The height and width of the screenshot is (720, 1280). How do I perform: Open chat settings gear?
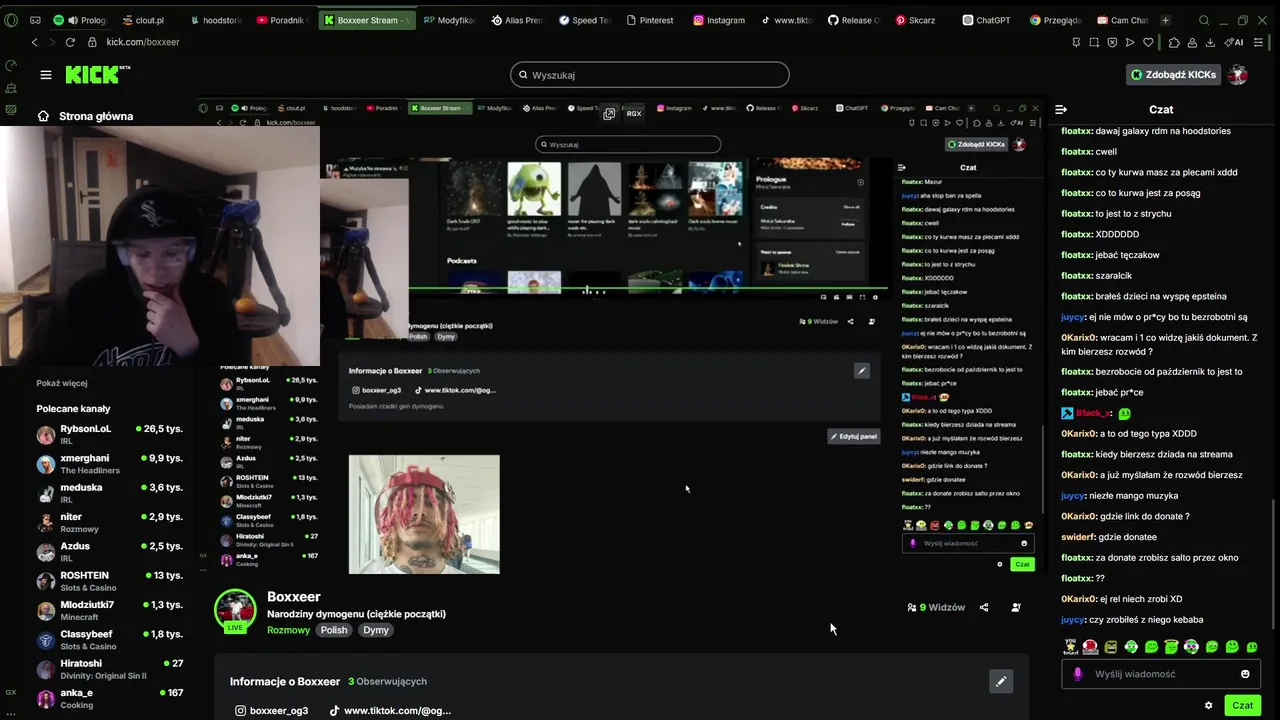pyautogui.click(x=1208, y=705)
